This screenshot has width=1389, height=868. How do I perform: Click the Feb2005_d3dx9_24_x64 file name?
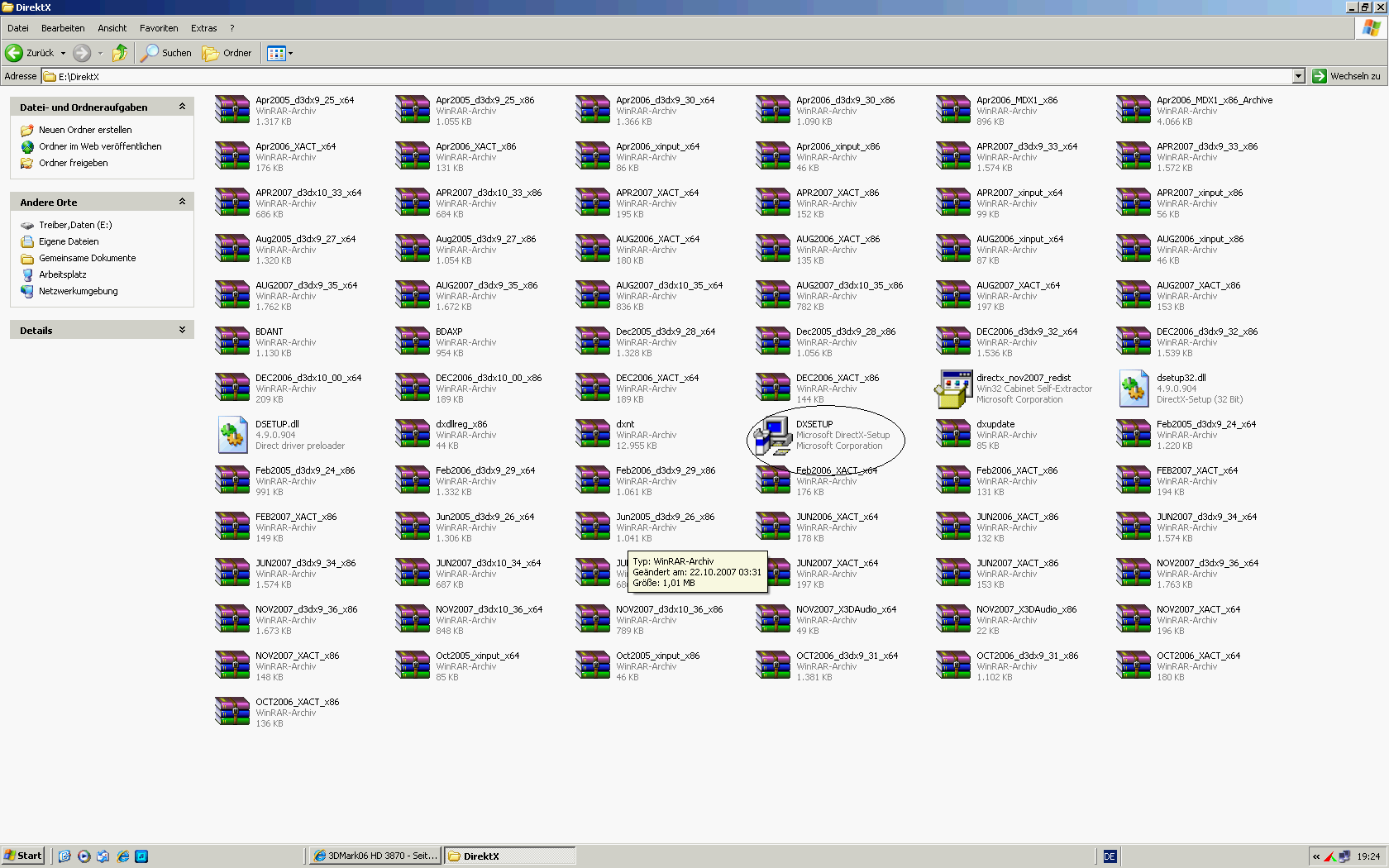tap(1206, 424)
